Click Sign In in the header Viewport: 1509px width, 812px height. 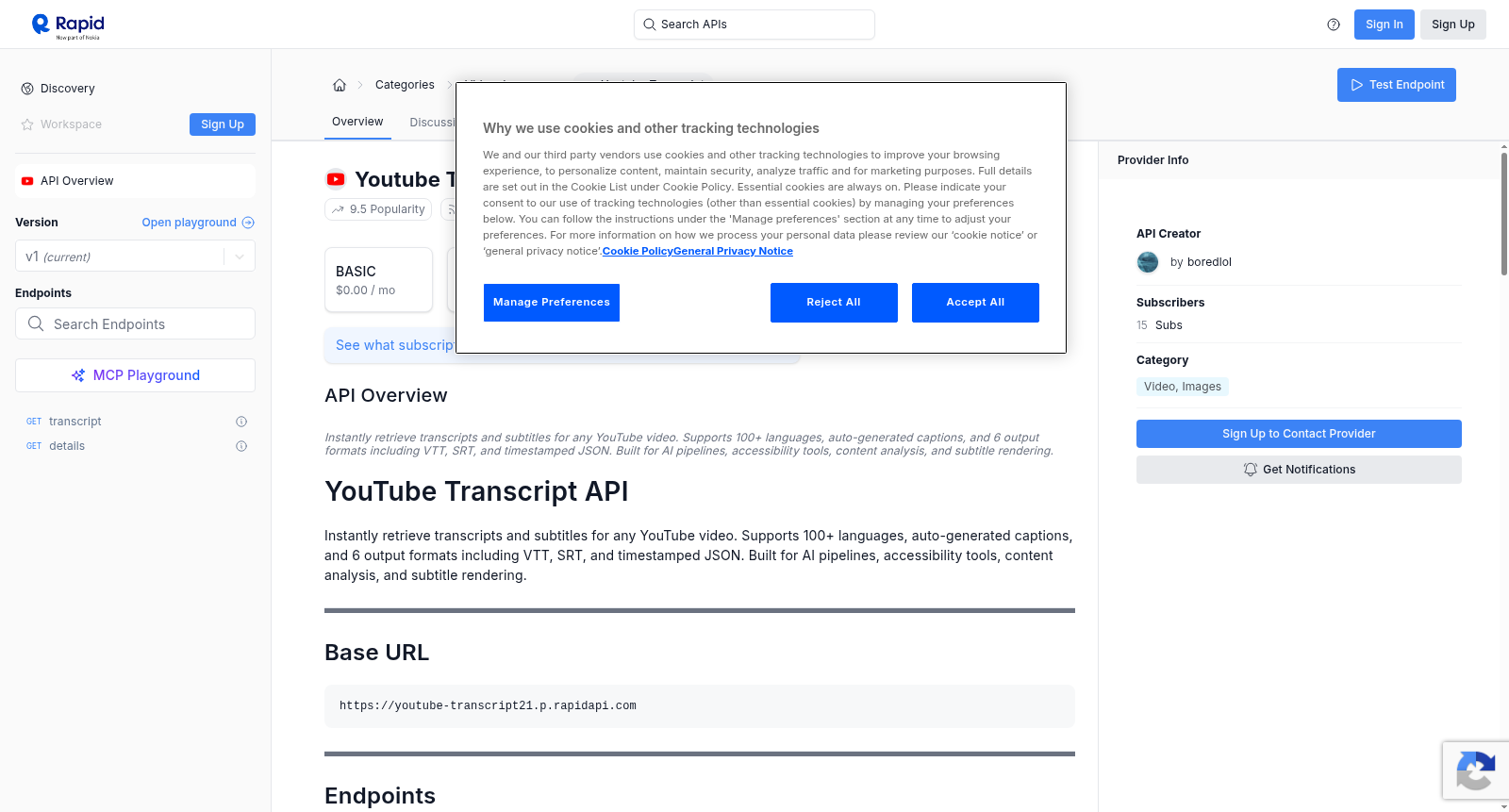pos(1385,25)
